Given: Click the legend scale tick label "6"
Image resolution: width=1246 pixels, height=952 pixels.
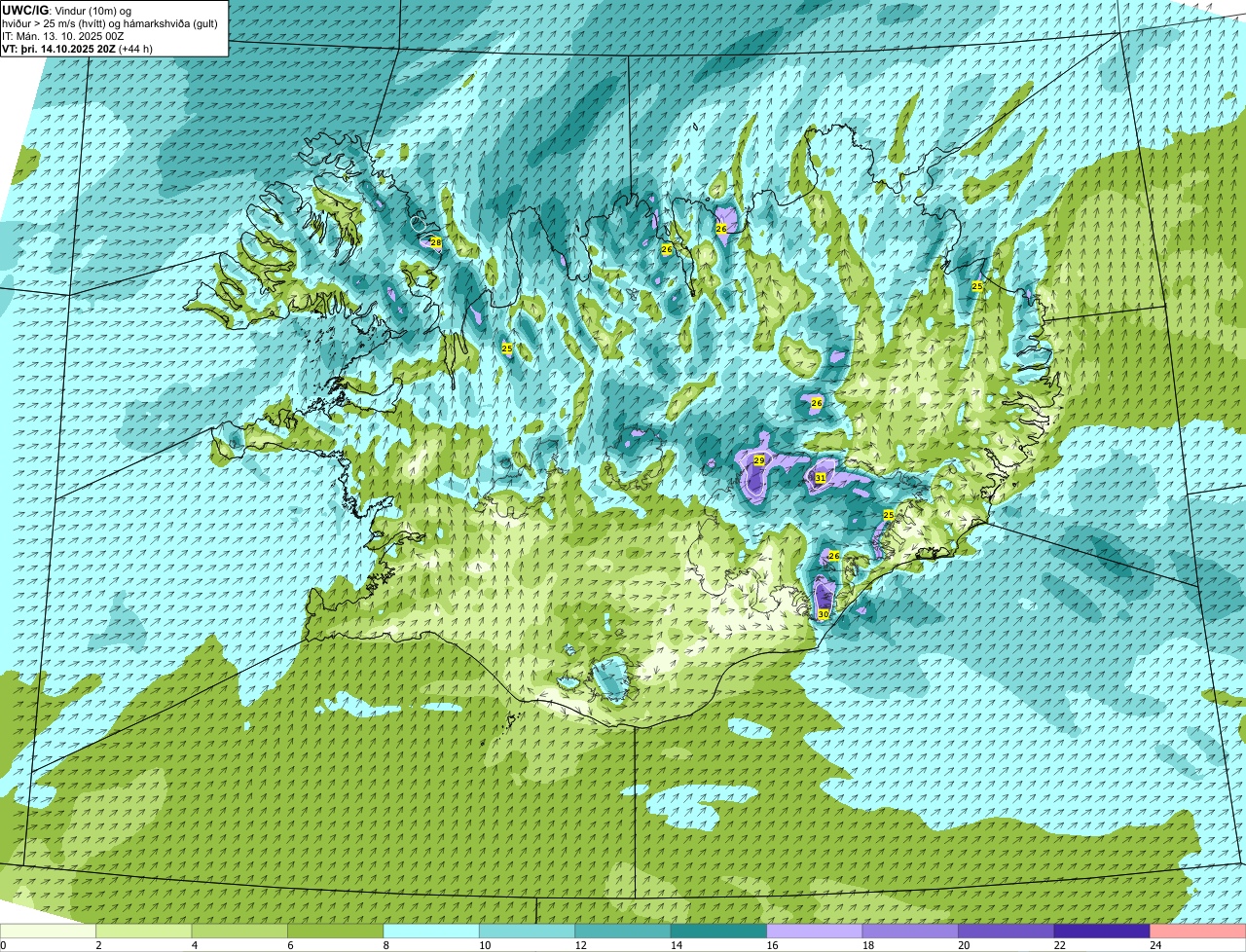Looking at the screenshot, I should [289, 944].
